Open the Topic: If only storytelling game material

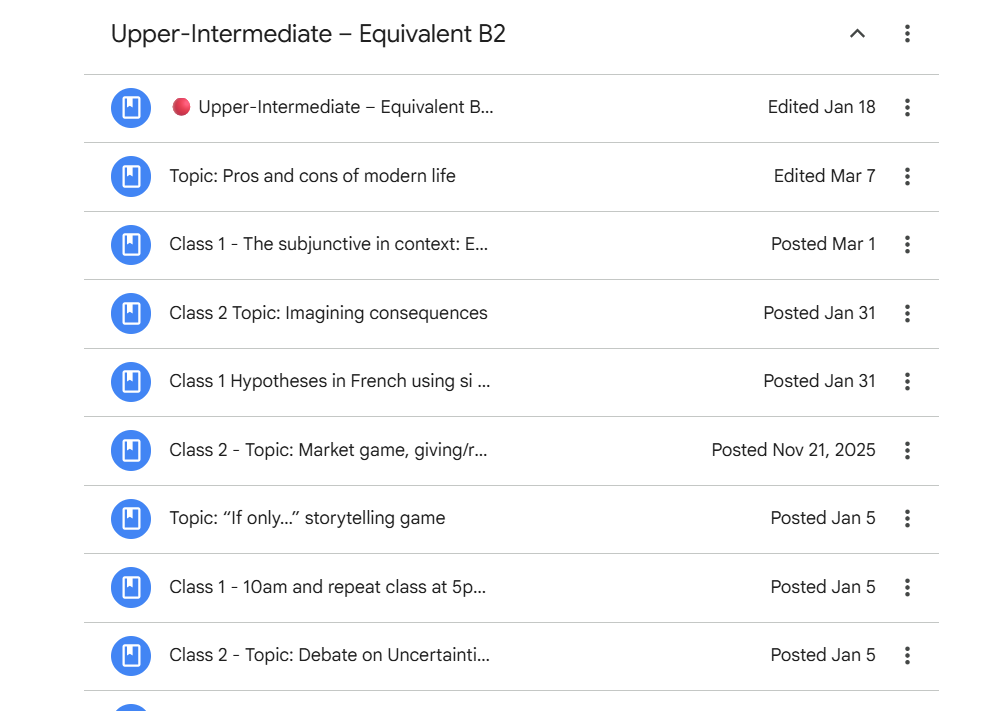coord(307,518)
